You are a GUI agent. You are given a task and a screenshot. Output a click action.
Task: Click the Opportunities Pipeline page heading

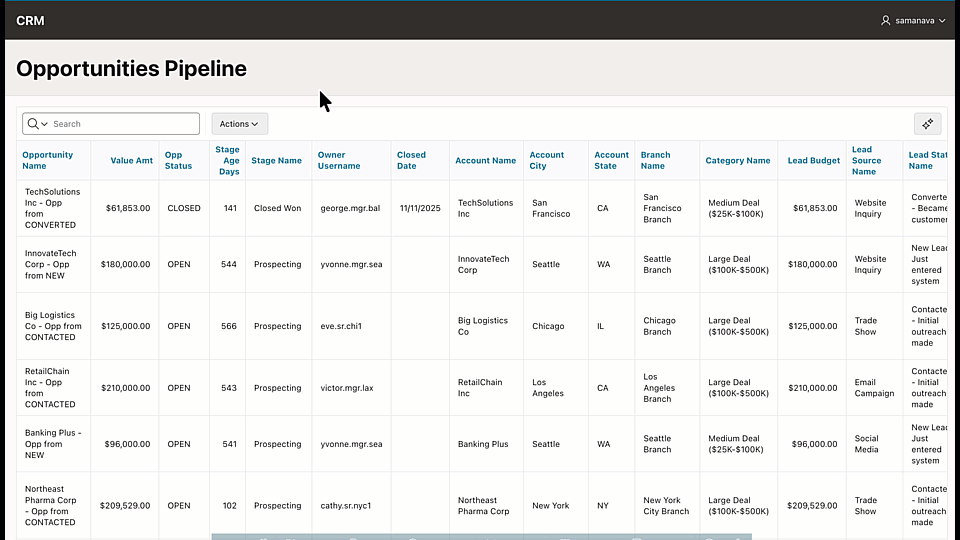[x=131, y=69]
